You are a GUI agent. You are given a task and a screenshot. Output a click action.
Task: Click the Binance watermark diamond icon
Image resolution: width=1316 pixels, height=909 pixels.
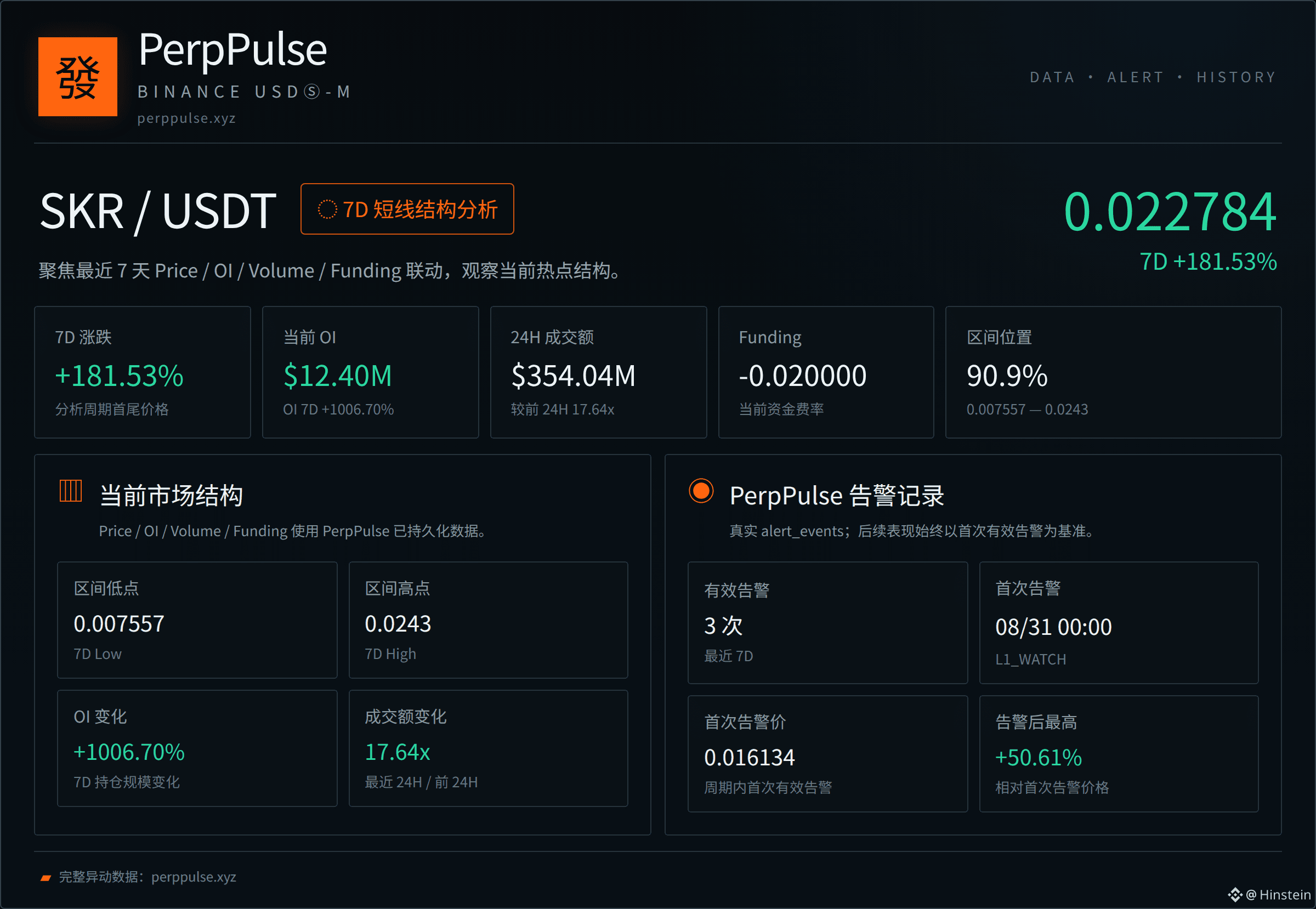click(1235, 895)
